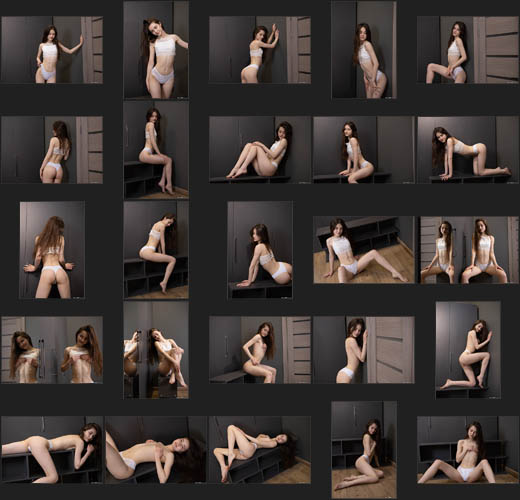This screenshot has width=520, height=500.
Task: Open portrait back-view thumbnail with hands on wall
Action: point(52,250)
